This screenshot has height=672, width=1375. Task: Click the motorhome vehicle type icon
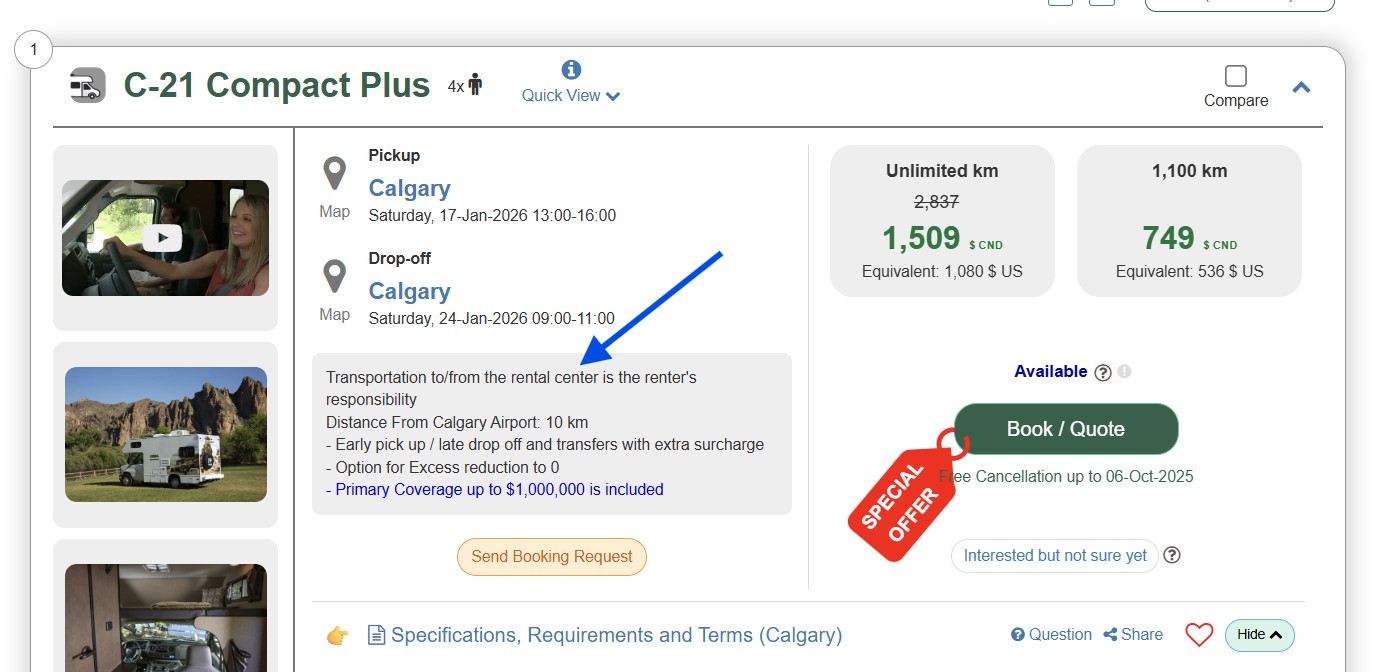tap(87, 86)
